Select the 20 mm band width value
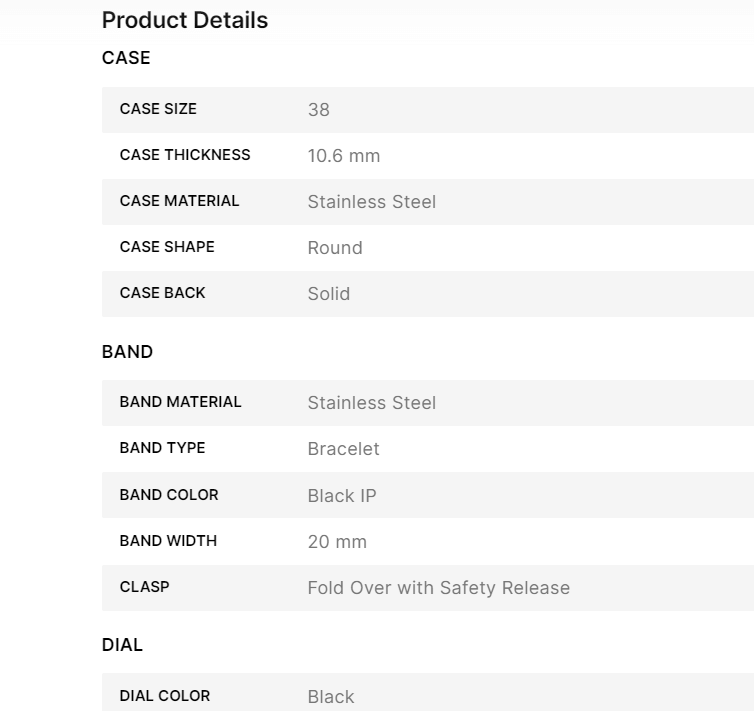The image size is (754, 711). (337, 542)
